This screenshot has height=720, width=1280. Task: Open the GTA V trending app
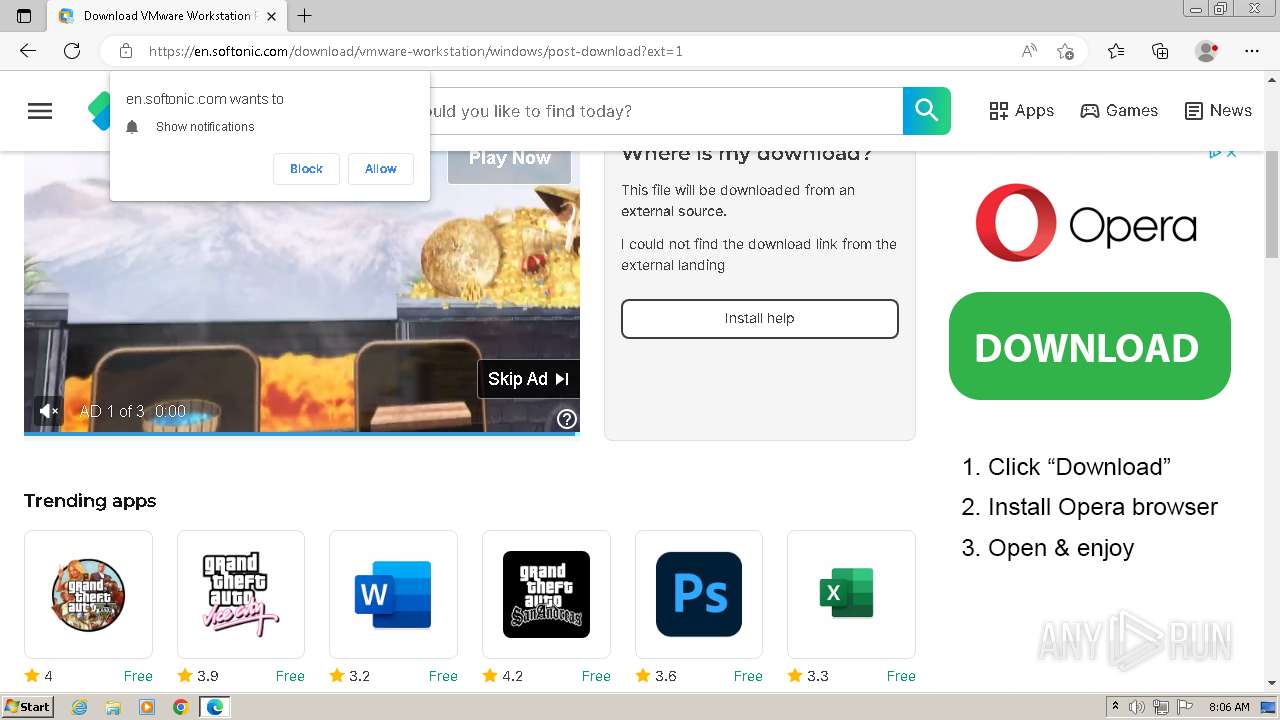point(88,594)
